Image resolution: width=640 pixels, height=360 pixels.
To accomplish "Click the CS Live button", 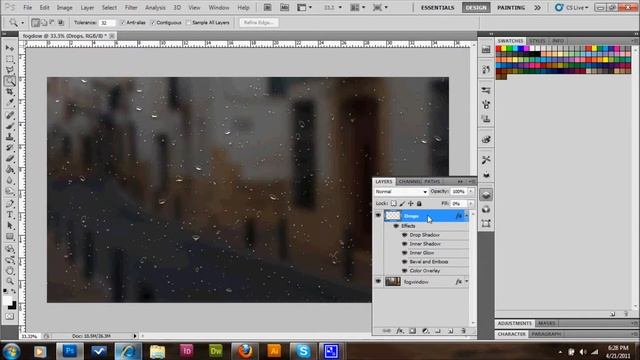I will pyautogui.click(x=572, y=7).
